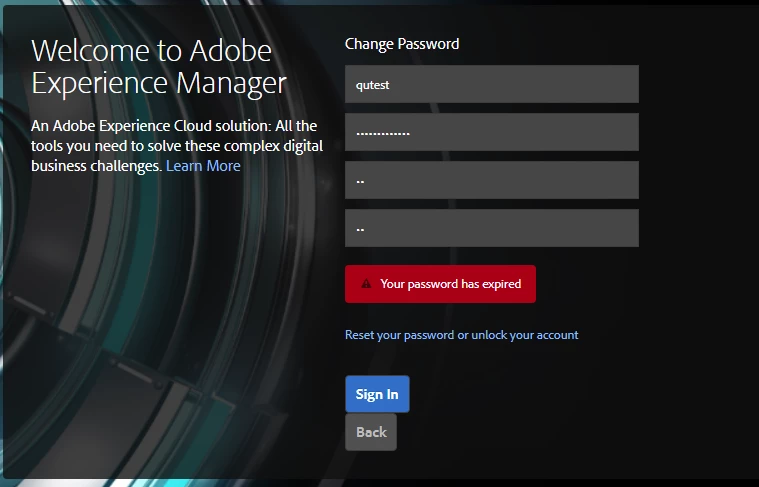The height and width of the screenshot is (487, 759).
Task: Click the last masked field above the error alert
Action: point(492,228)
